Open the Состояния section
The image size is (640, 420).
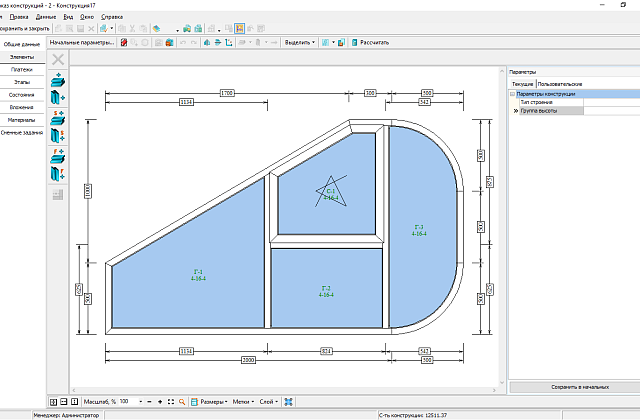(22, 95)
